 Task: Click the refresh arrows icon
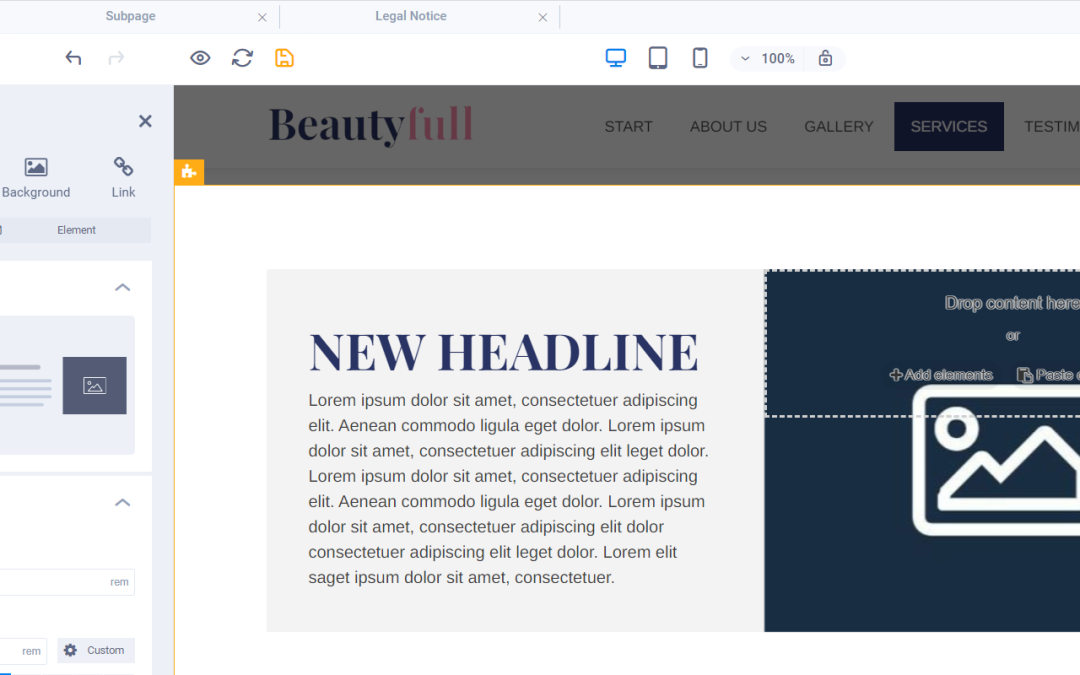coord(242,59)
